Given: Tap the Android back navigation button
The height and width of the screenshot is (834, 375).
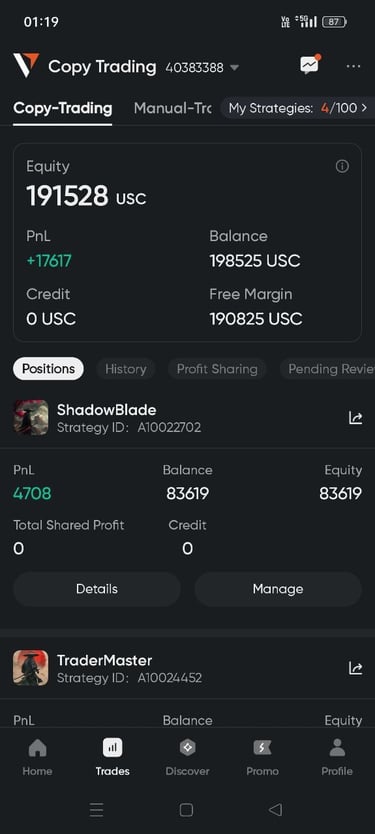Looking at the screenshot, I should pos(275,810).
